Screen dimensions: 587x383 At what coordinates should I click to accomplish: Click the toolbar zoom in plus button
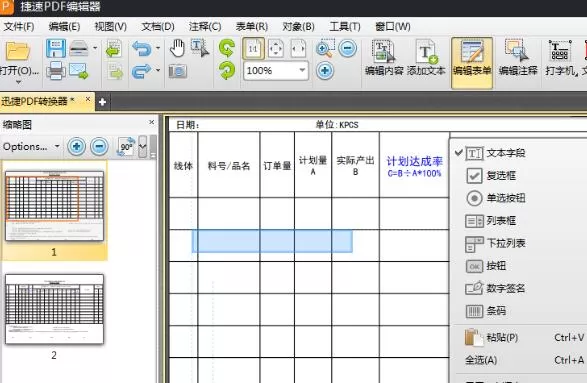pyautogui.click(x=325, y=70)
